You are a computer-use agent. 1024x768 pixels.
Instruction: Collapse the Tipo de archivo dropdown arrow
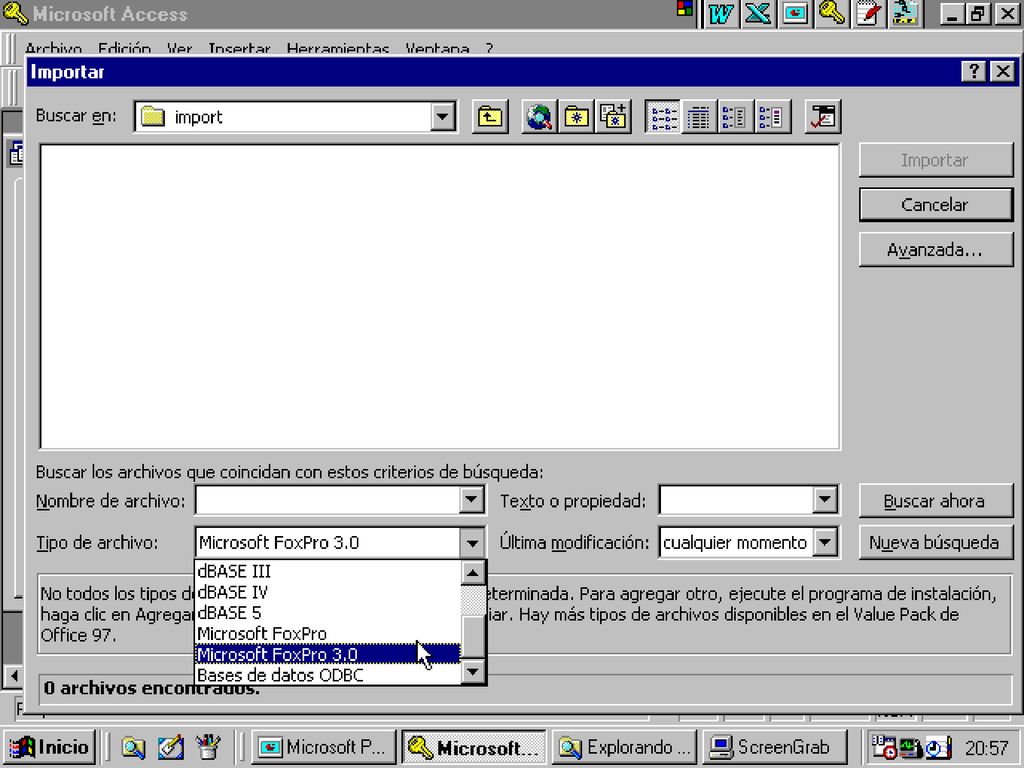(x=472, y=543)
